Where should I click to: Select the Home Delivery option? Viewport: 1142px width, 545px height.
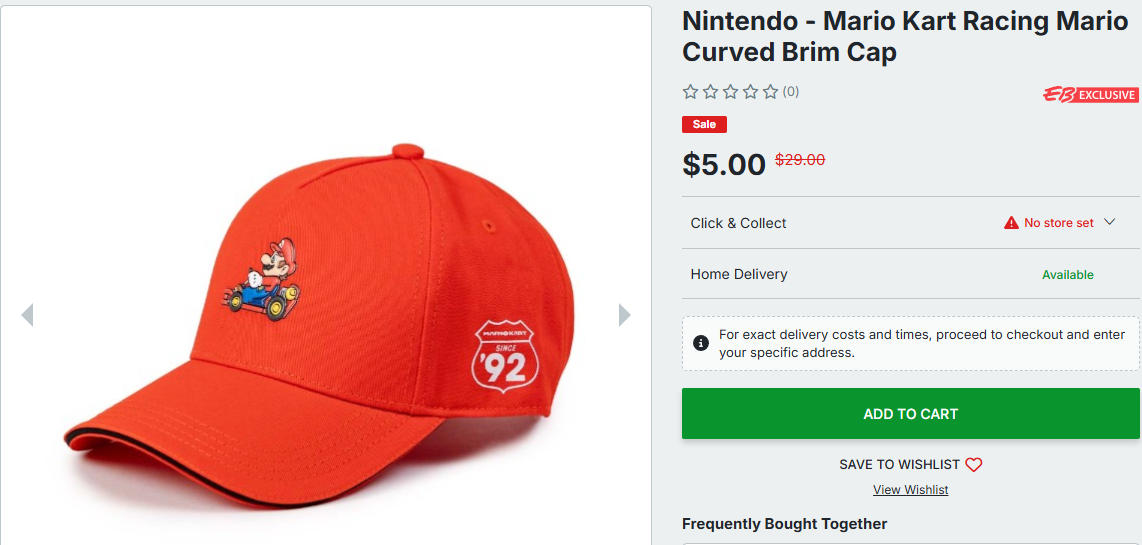[x=739, y=274]
